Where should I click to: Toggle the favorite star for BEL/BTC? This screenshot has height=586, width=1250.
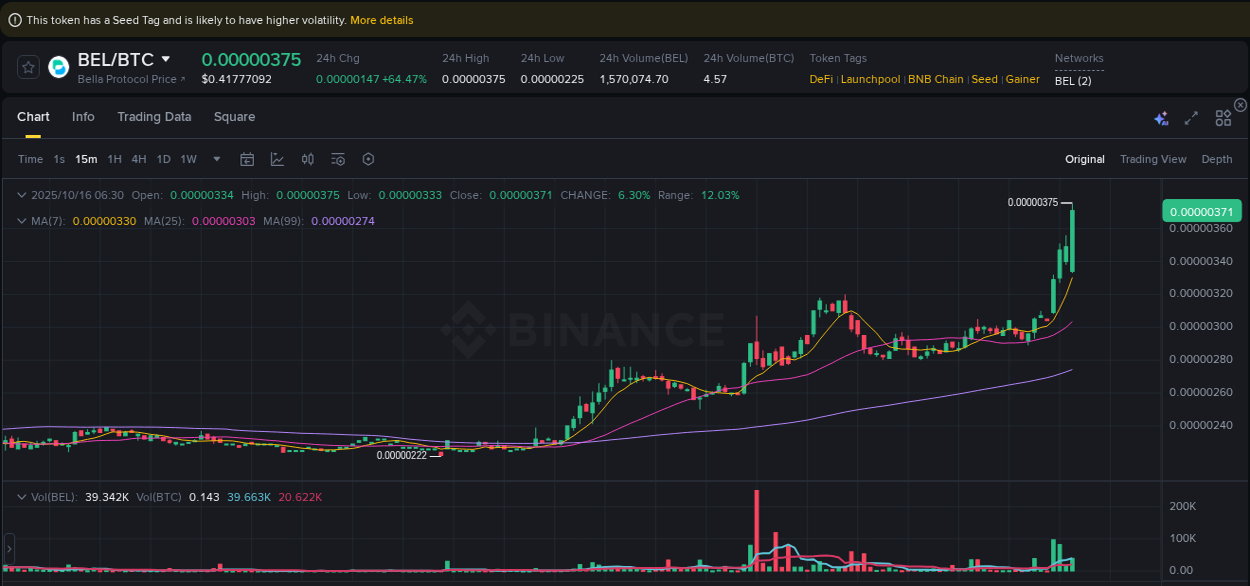click(28, 67)
